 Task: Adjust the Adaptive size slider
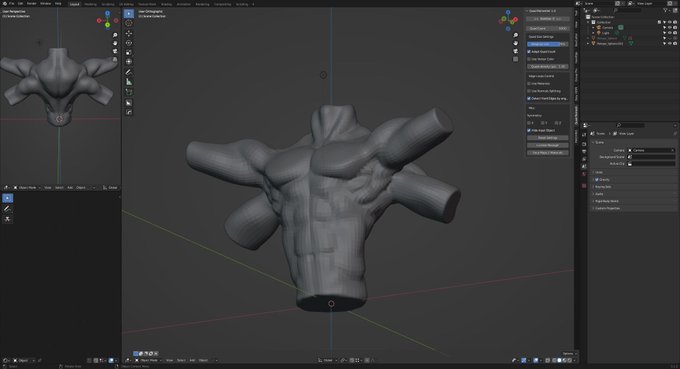coord(548,44)
